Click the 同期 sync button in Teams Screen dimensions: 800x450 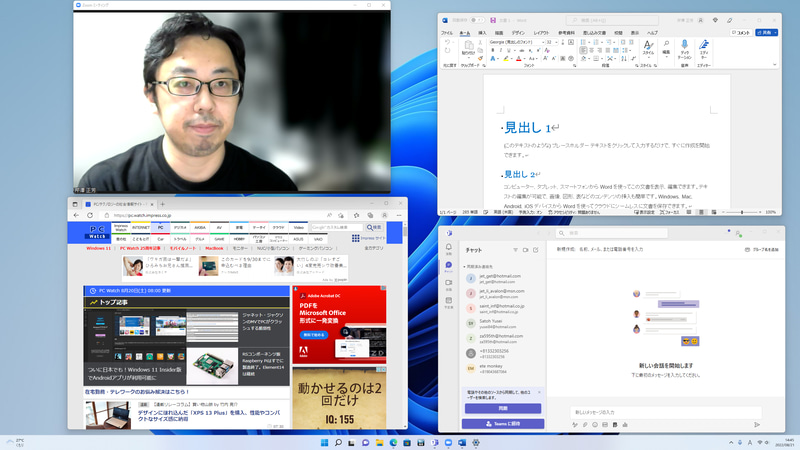[503, 408]
